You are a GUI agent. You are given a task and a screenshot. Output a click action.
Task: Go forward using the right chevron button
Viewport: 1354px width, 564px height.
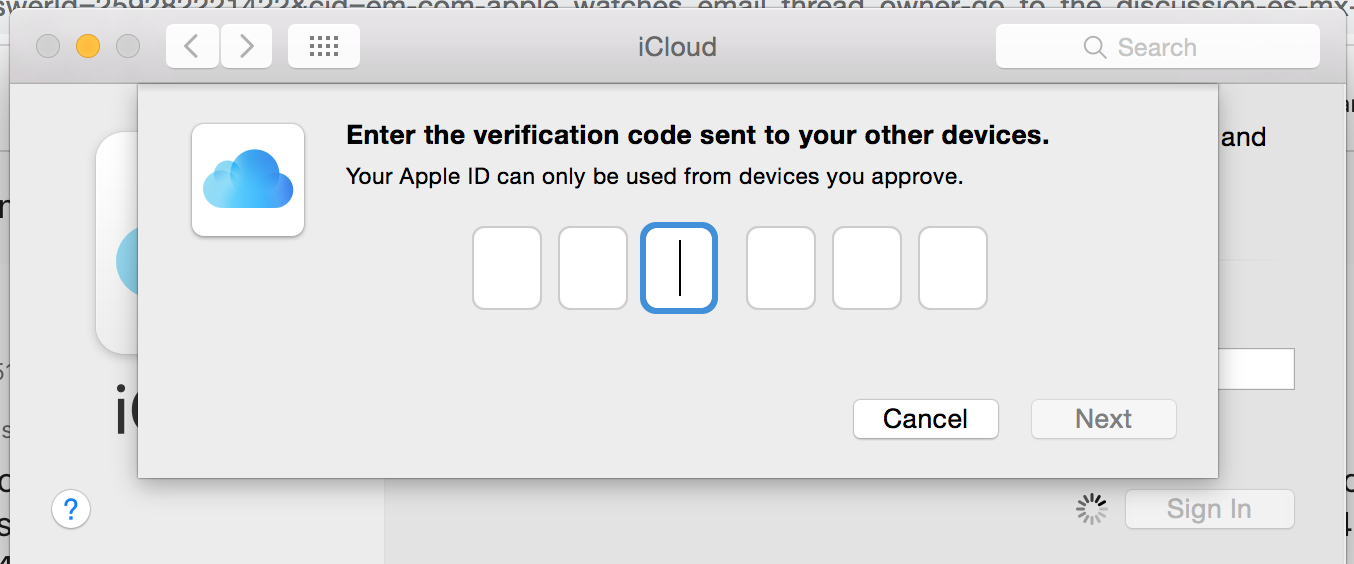[246, 47]
